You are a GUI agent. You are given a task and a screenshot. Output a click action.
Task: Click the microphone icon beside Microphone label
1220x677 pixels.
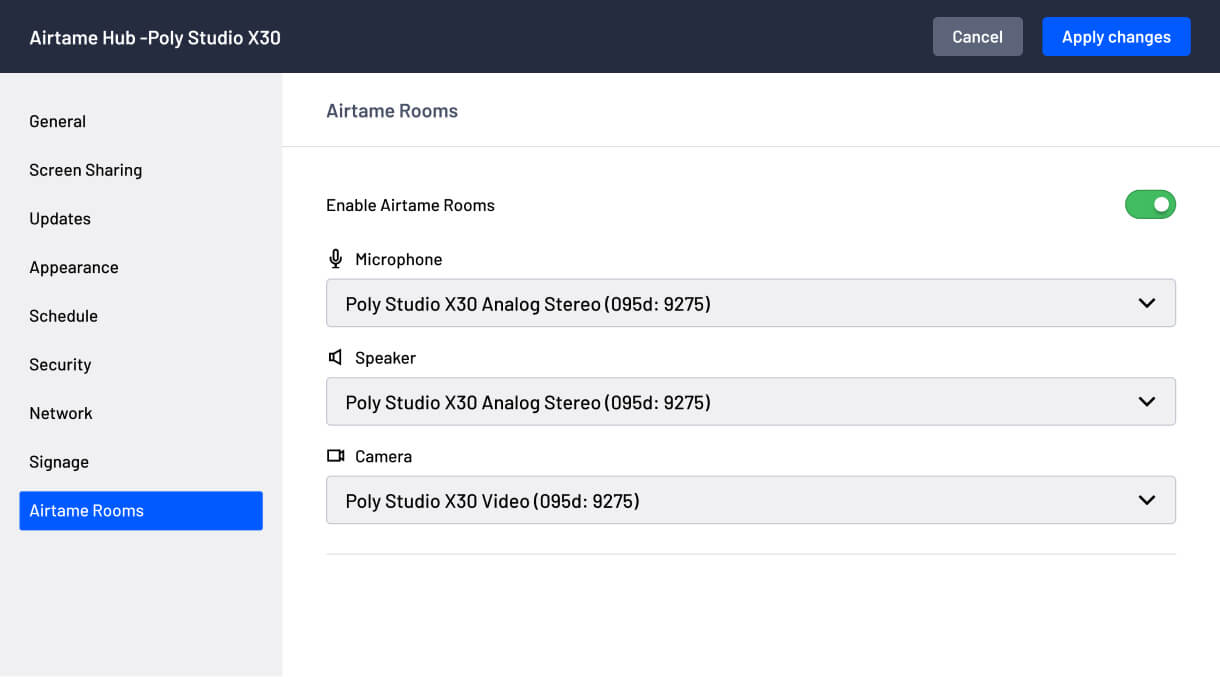336,259
